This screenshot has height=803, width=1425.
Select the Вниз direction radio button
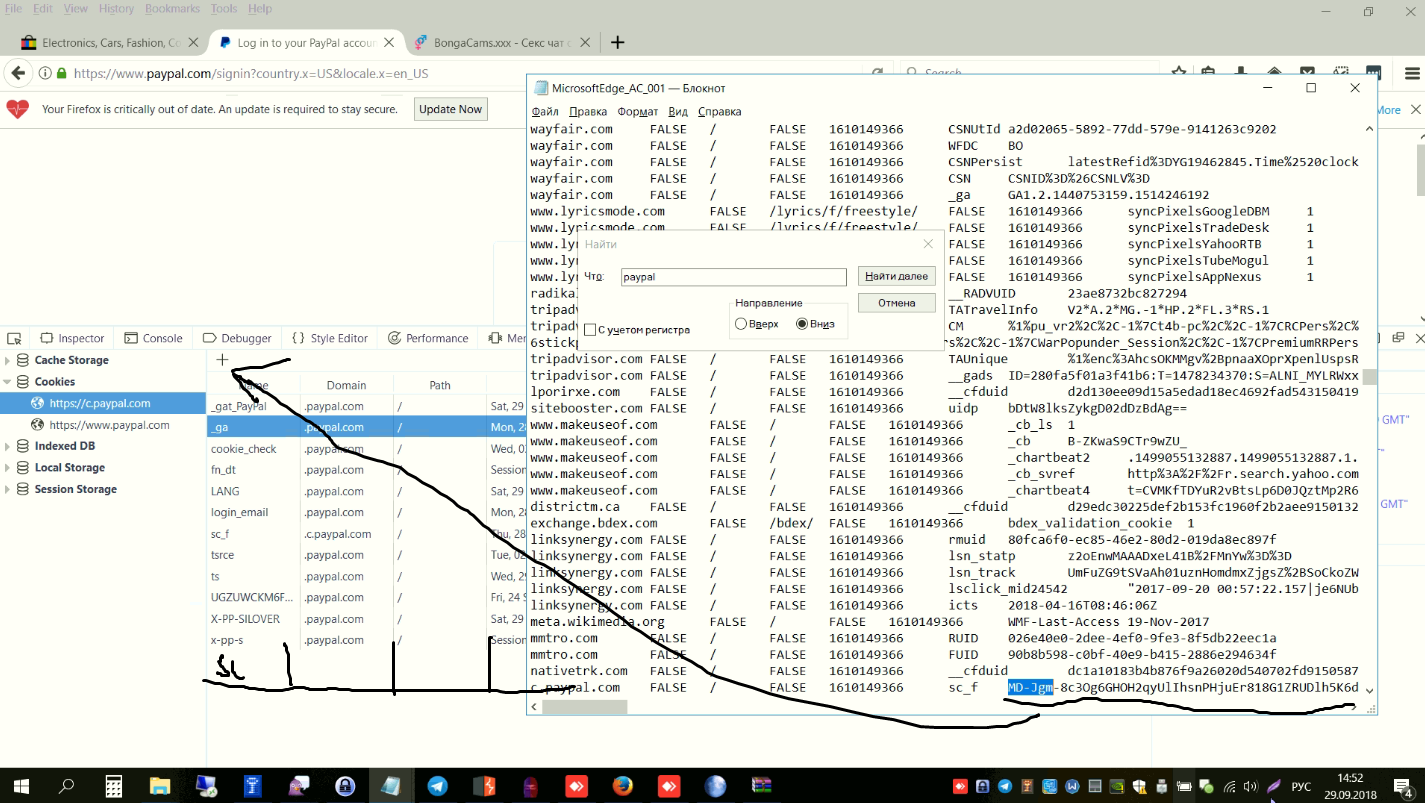[x=802, y=324]
